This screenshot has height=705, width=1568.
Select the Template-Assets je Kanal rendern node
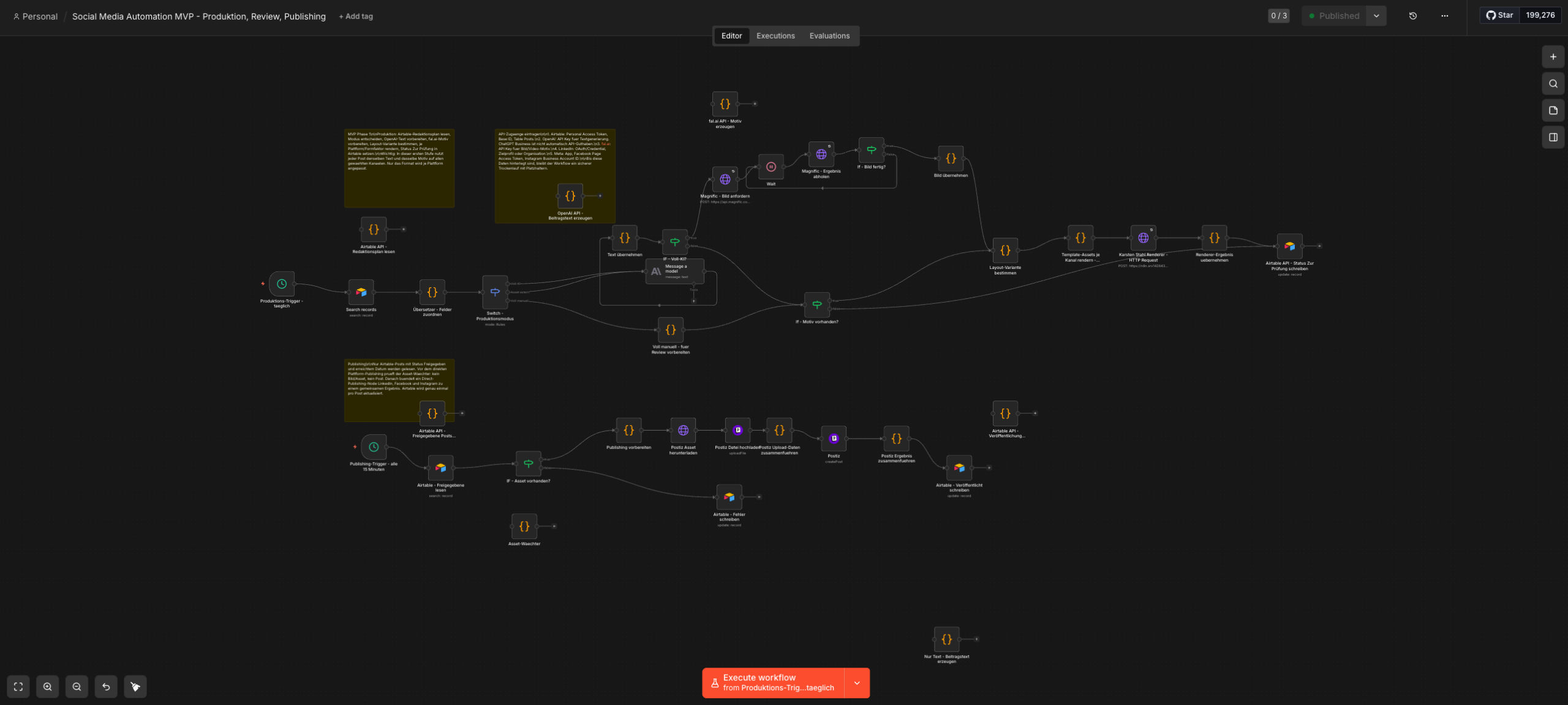tap(1080, 238)
